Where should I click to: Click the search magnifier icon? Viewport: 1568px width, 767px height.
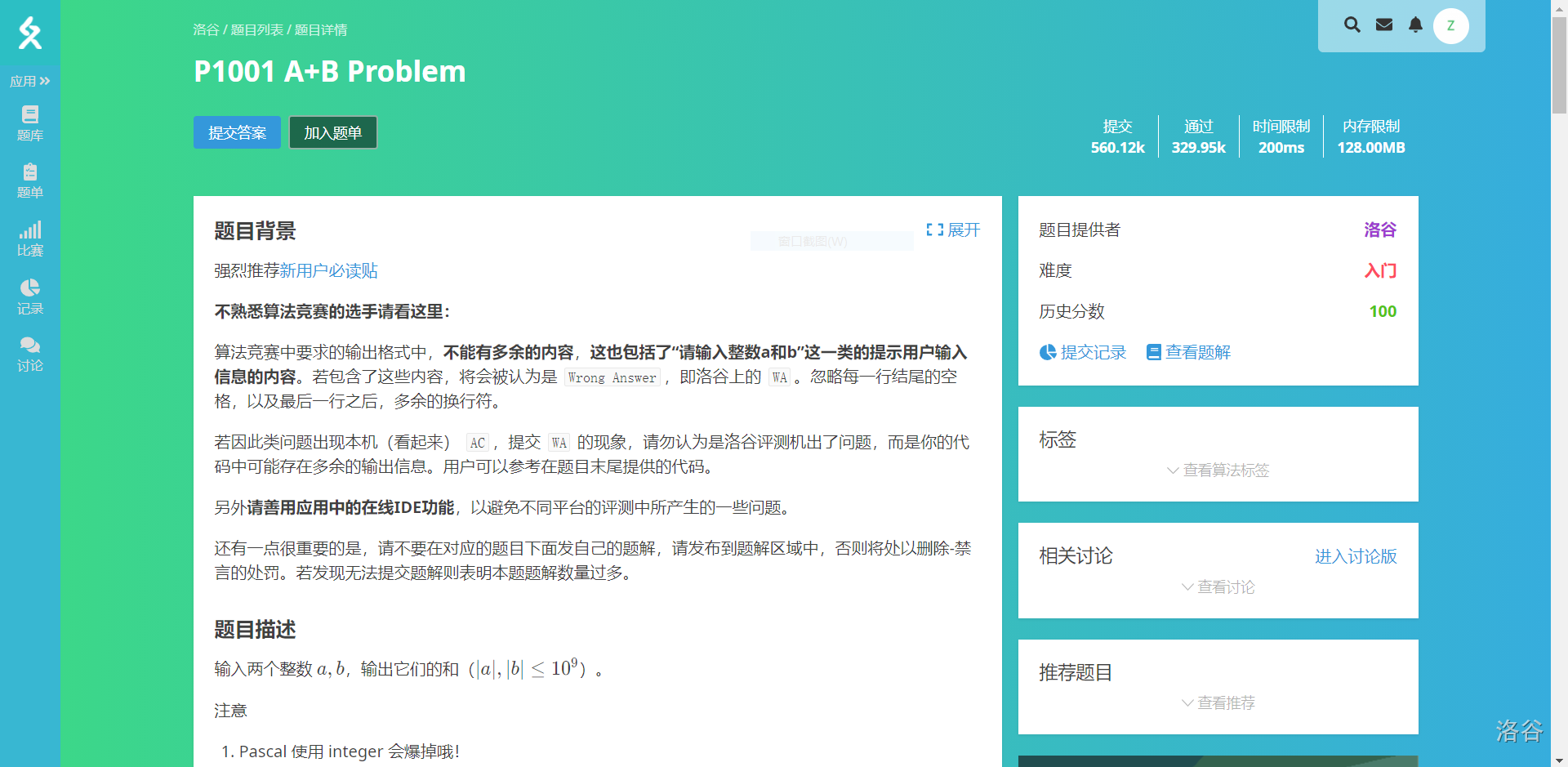(1352, 25)
